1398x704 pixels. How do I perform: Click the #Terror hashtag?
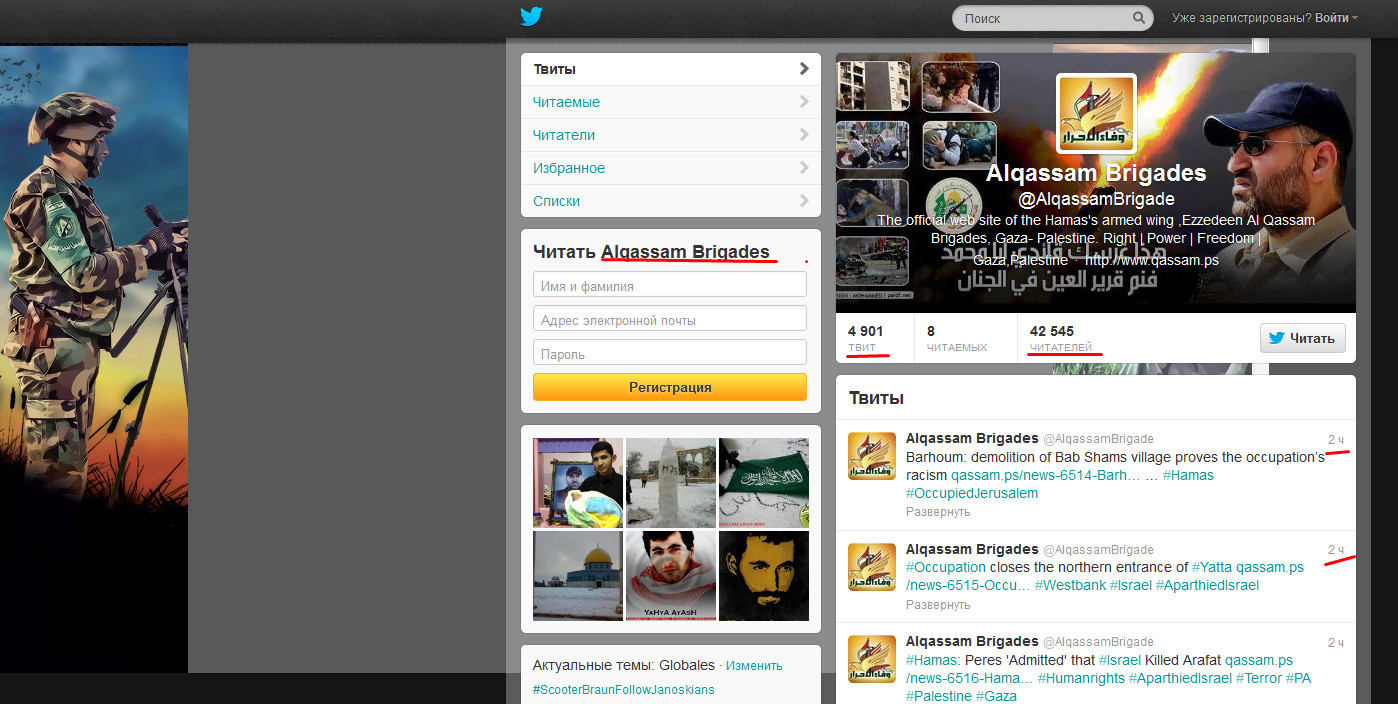point(1258,678)
